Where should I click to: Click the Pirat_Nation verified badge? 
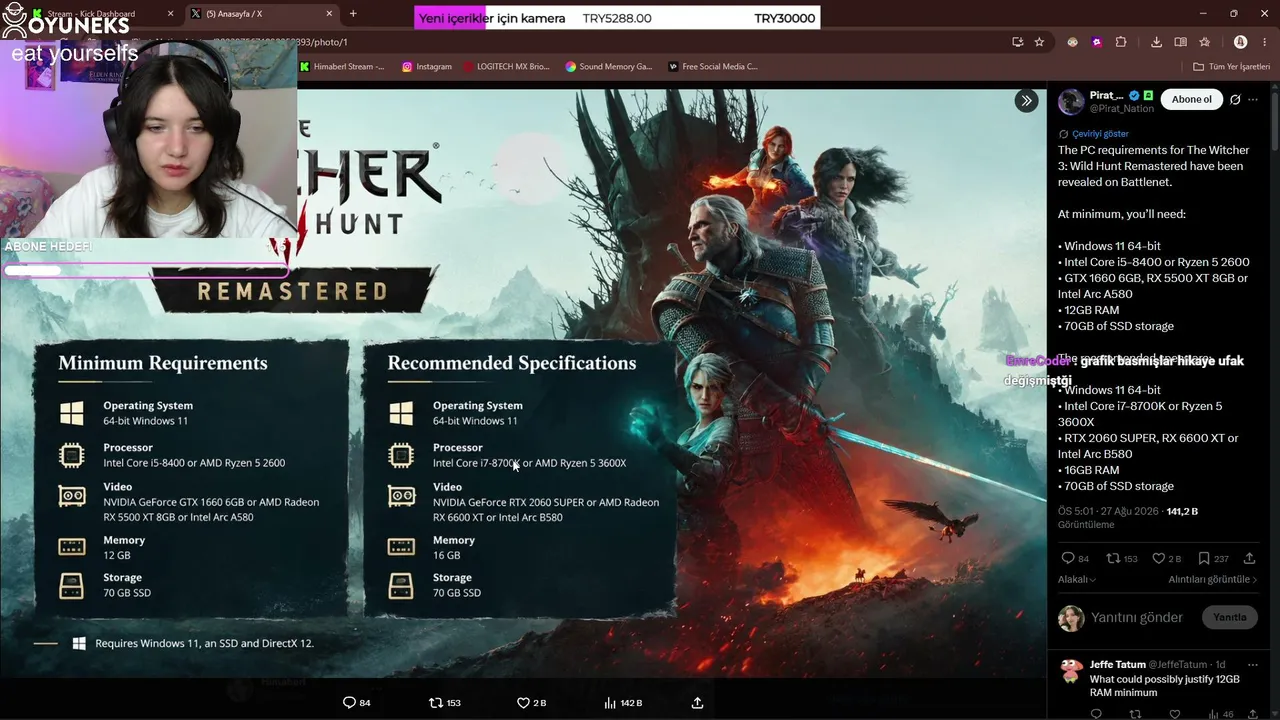[1134, 96]
